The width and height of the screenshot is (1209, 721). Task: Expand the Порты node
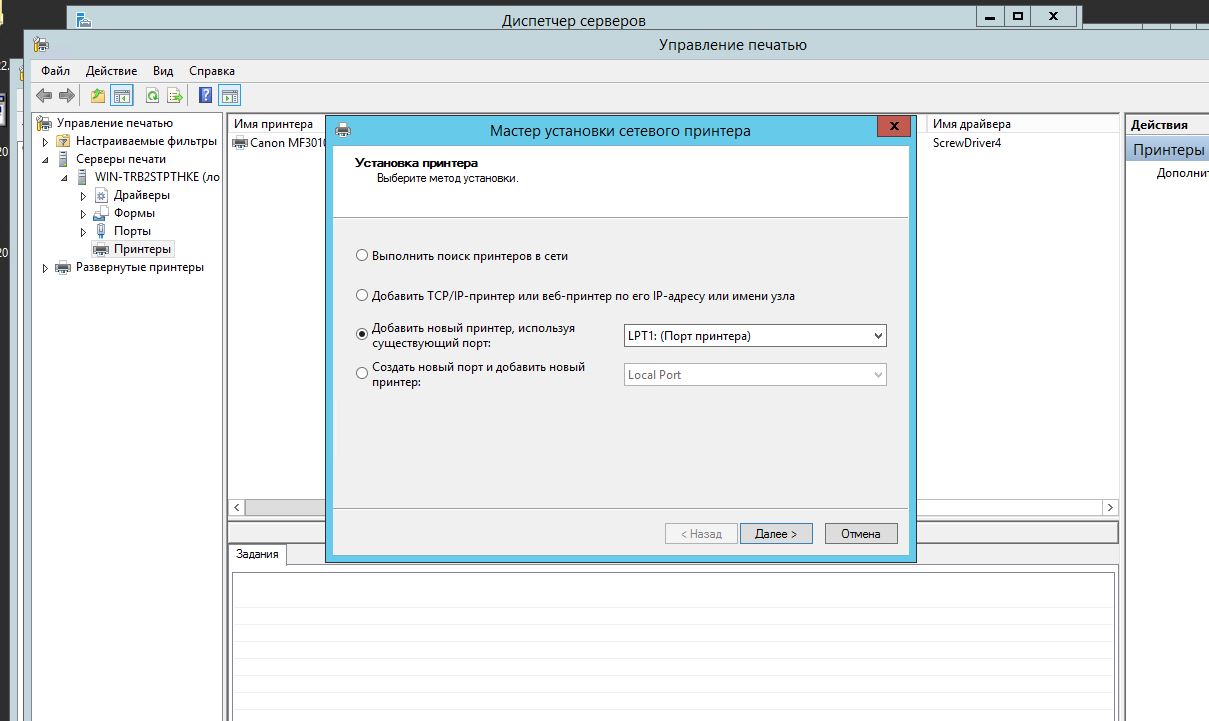[x=84, y=232]
